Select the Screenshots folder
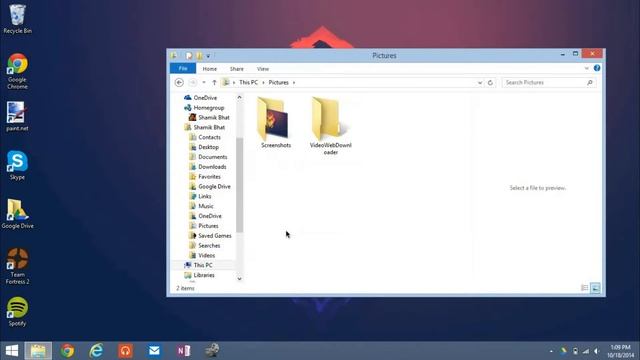 (x=276, y=123)
